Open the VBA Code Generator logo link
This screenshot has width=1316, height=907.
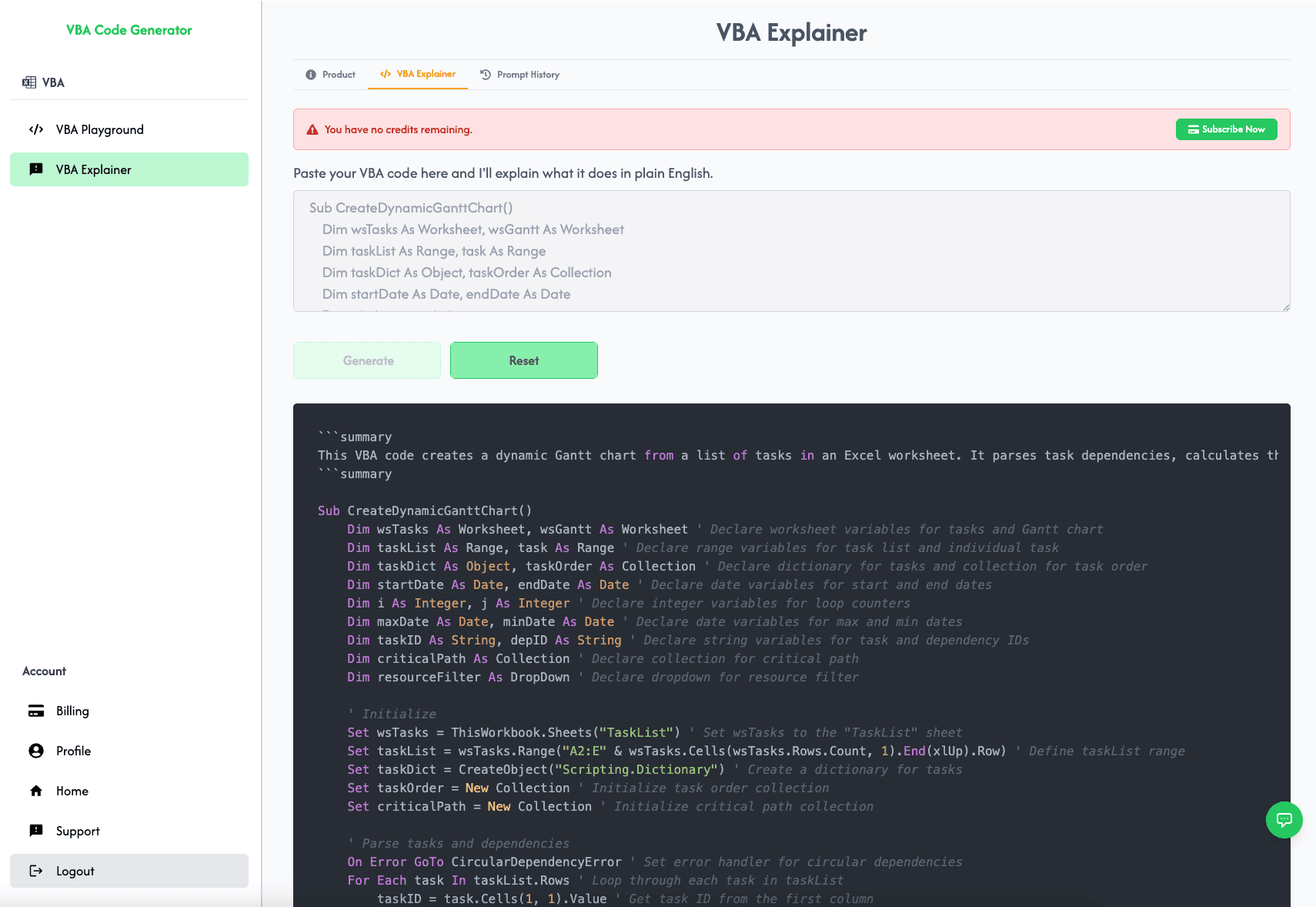129,31
